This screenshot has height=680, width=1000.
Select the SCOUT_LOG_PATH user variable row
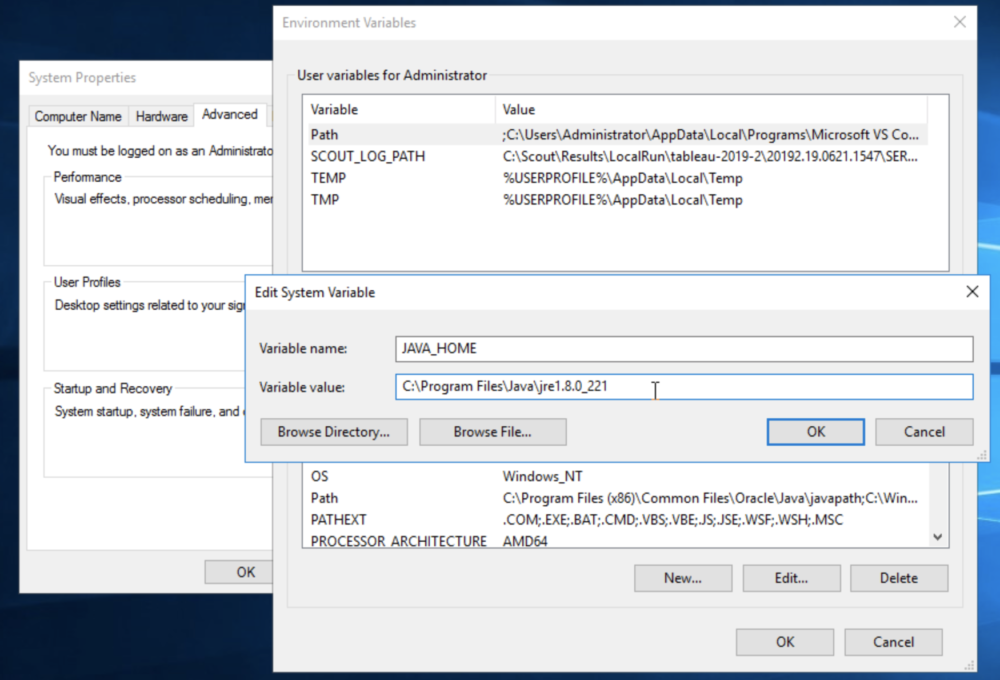(368, 156)
